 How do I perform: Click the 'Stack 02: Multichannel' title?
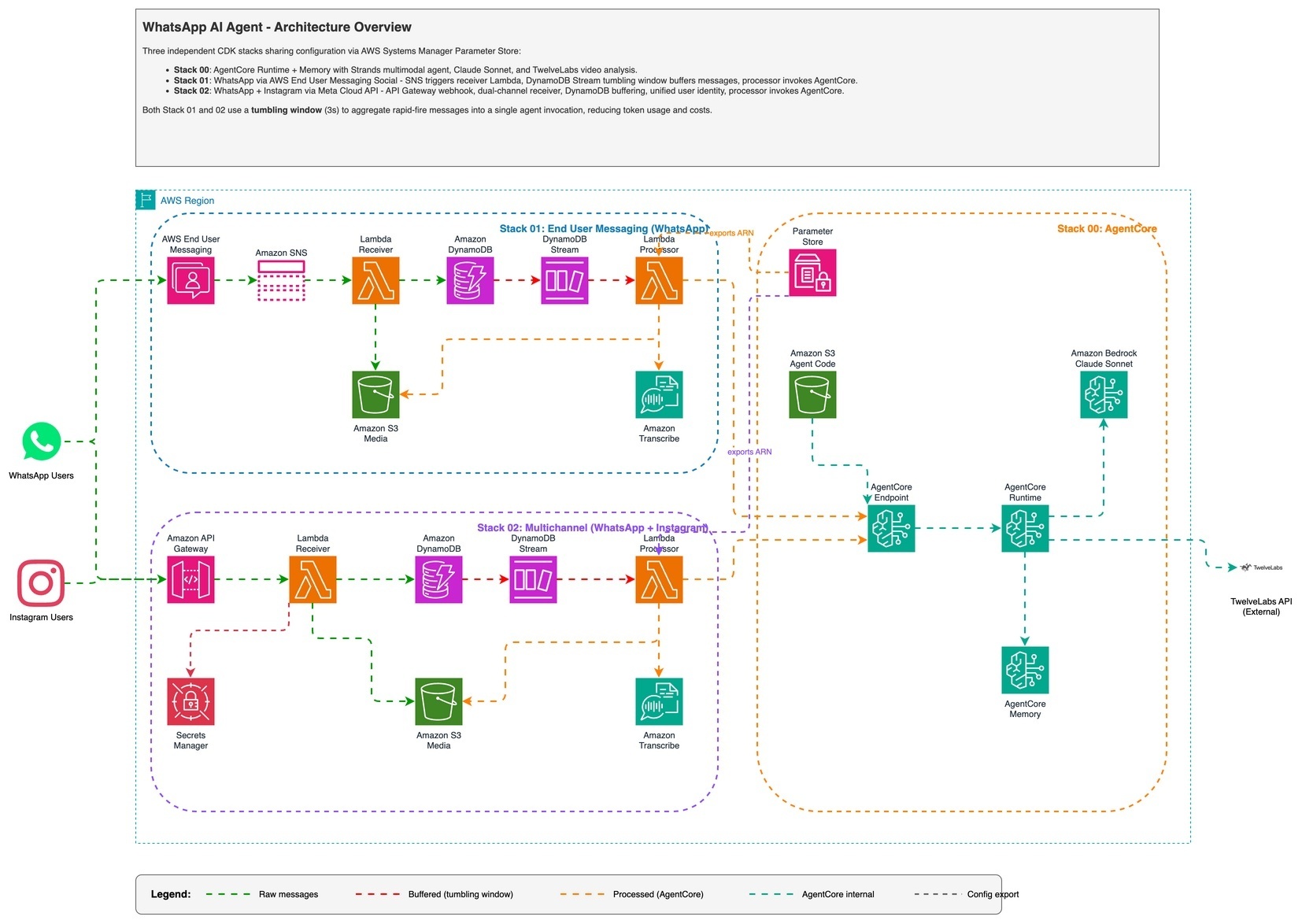point(593,527)
